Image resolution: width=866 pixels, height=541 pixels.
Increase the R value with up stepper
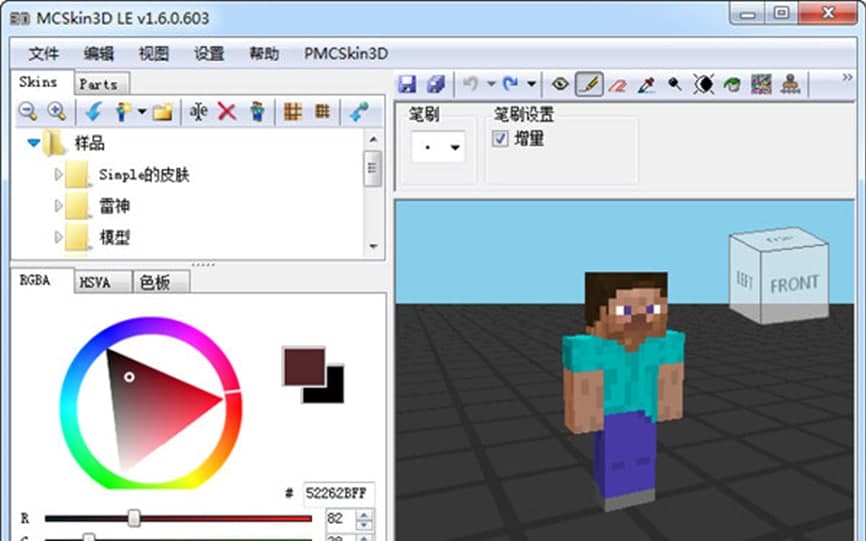(x=364, y=514)
